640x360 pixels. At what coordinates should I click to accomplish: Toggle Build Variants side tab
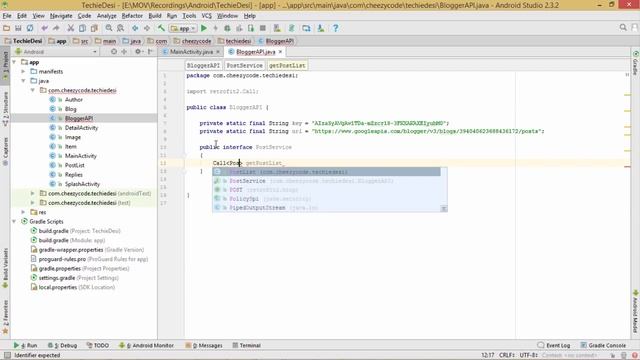point(5,268)
